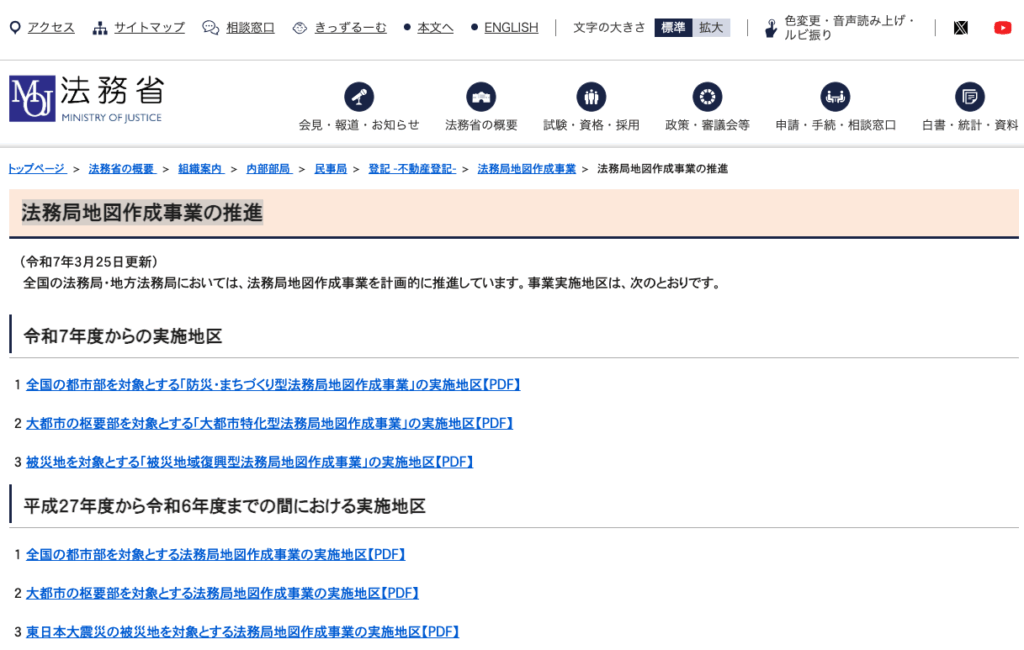Image resolution: width=1024 pixels, height=650 pixels.
Task: Select 標準 text size
Action: click(x=672, y=28)
